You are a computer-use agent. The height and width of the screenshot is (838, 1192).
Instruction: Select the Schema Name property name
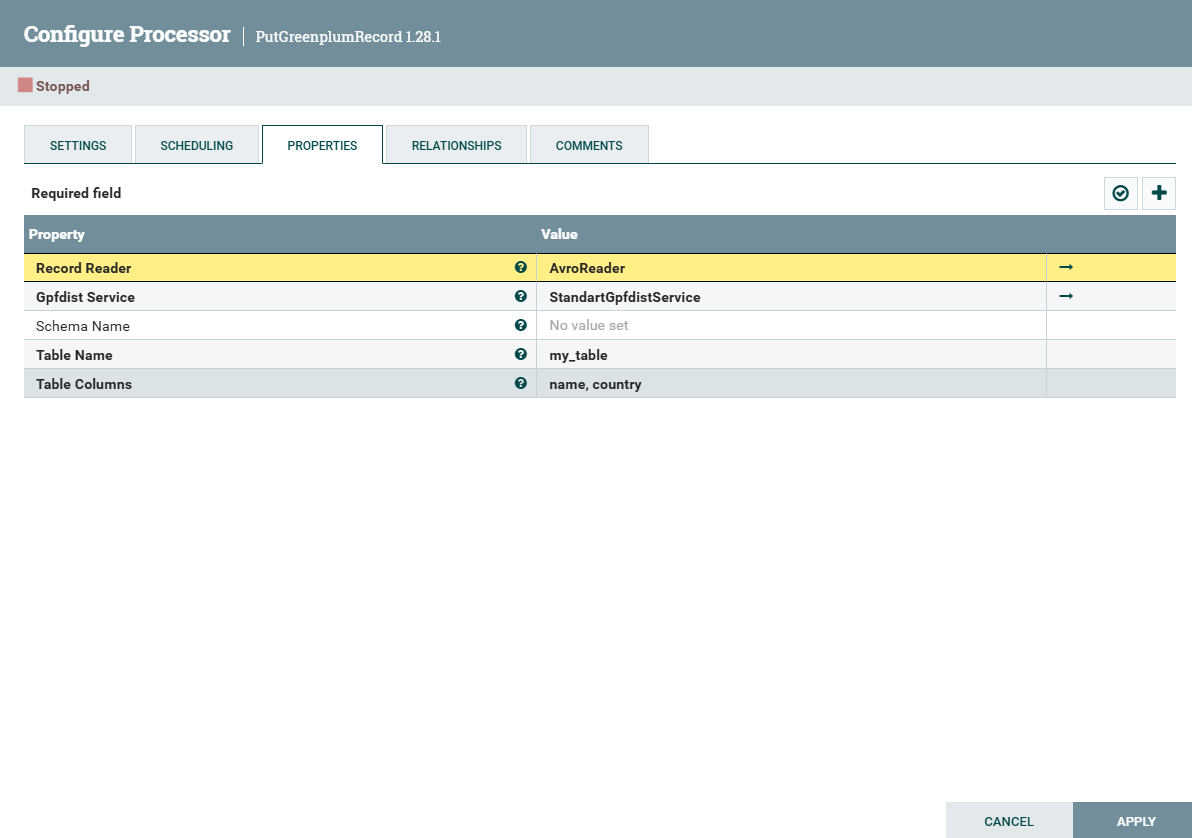83,325
